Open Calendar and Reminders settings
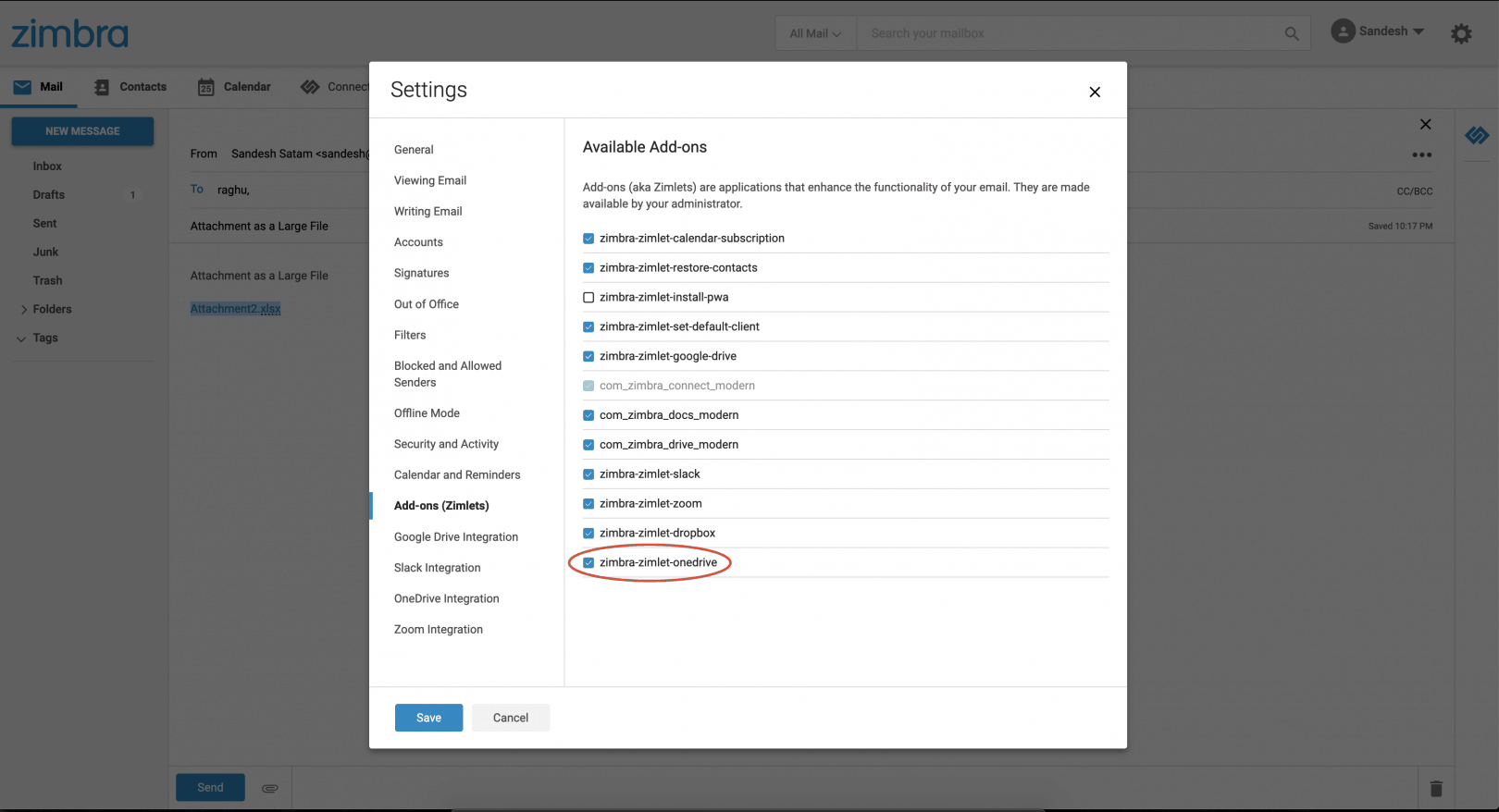Screen dimensions: 1499x812 tap(457, 474)
